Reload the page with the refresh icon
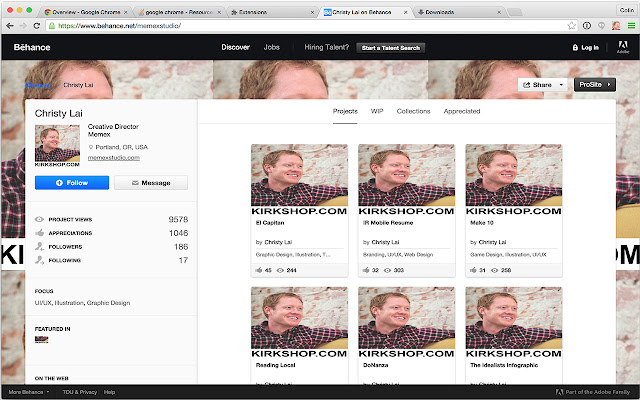The height and width of the screenshot is (400, 640). tap(37, 26)
